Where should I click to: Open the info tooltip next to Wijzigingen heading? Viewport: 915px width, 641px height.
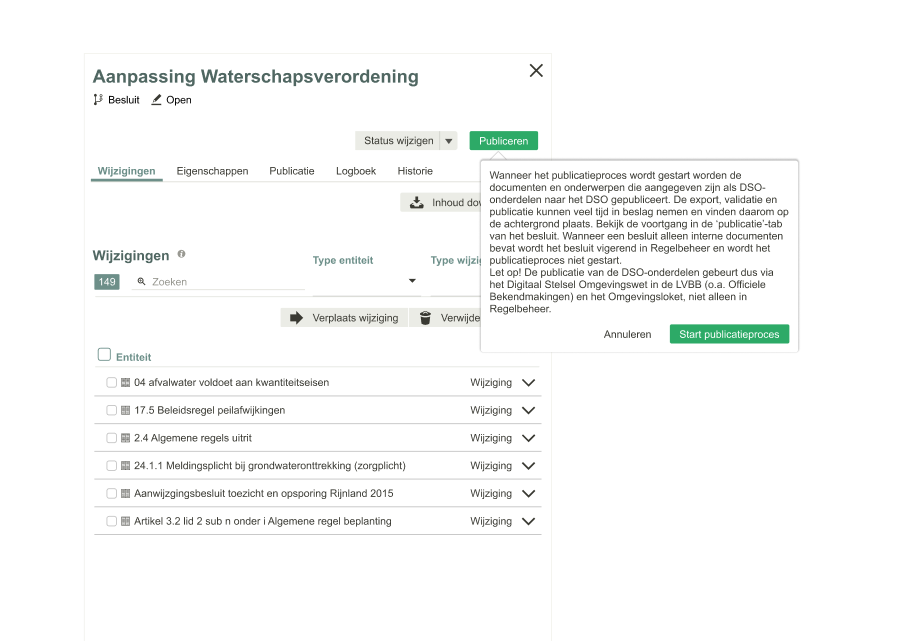pyautogui.click(x=181, y=254)
